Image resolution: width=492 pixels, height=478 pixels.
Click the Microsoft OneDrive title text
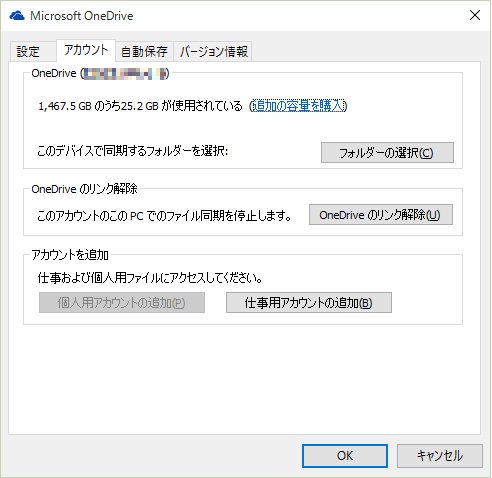click(x=82, y=16)
